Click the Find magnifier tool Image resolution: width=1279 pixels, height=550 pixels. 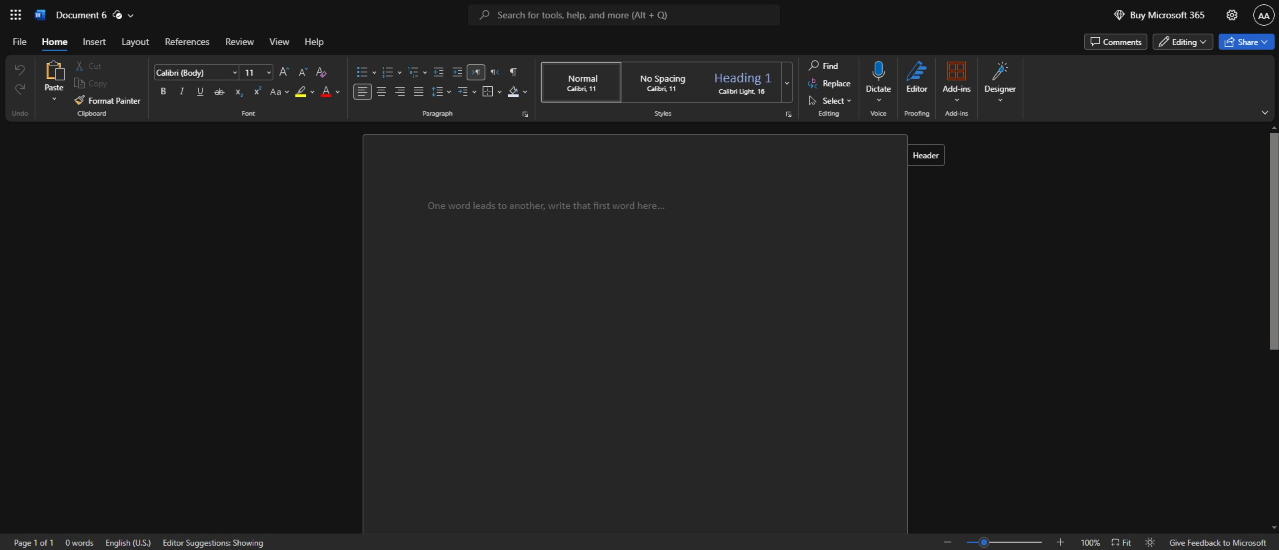824,66
